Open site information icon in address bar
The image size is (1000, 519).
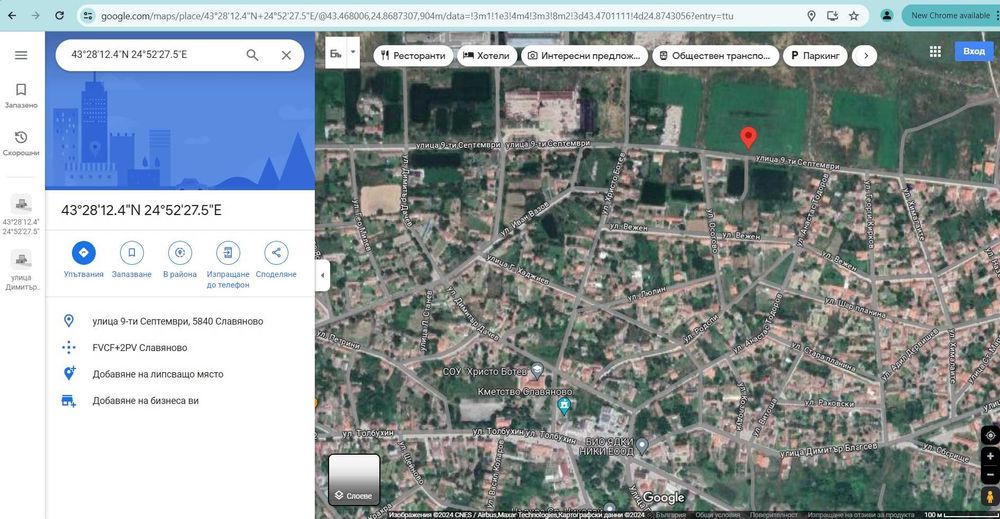pyautogui.click(x=88, y=15)
